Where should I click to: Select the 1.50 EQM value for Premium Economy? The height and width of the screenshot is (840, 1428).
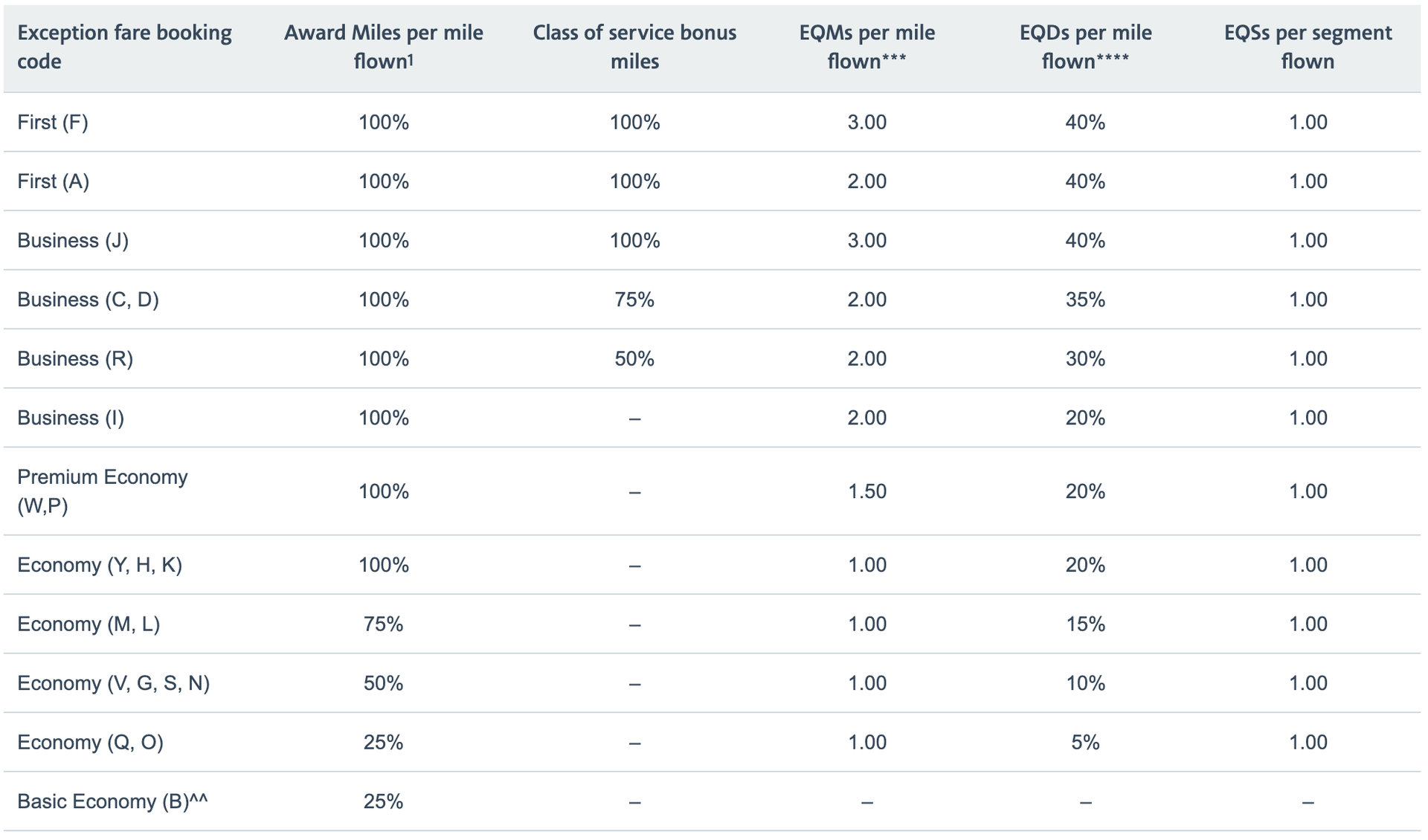point(867,491)
